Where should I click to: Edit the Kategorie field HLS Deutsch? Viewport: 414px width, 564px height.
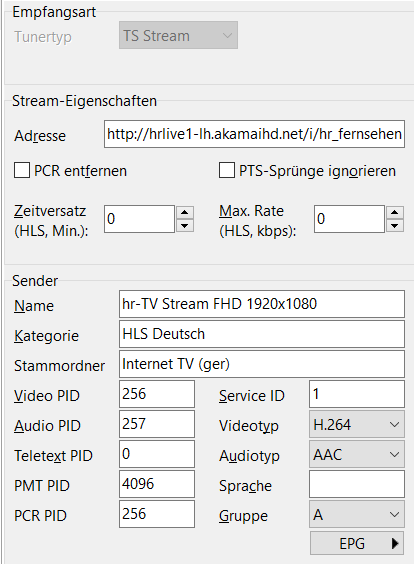coord(262,334)
